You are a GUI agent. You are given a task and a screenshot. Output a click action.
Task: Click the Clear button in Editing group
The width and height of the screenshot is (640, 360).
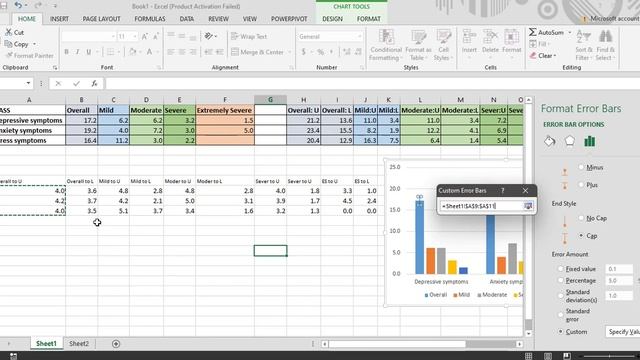tap(542, 56)
